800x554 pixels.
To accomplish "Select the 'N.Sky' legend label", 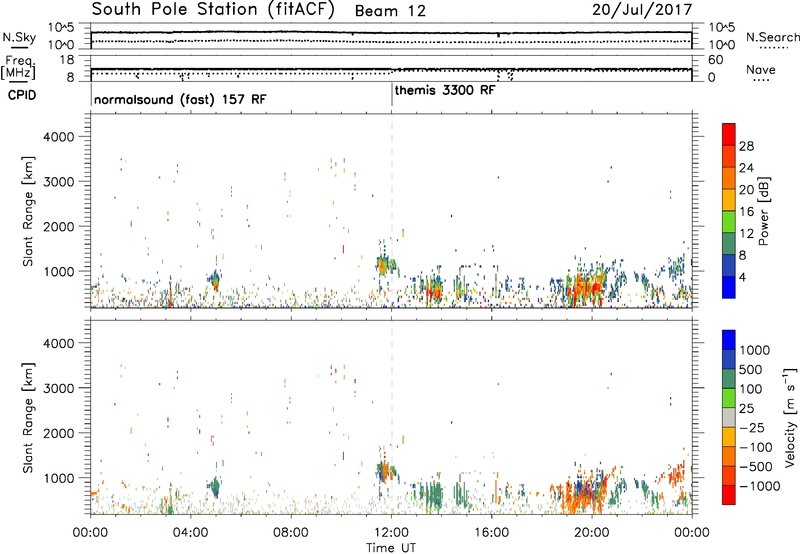I will (x=19, y=37).
